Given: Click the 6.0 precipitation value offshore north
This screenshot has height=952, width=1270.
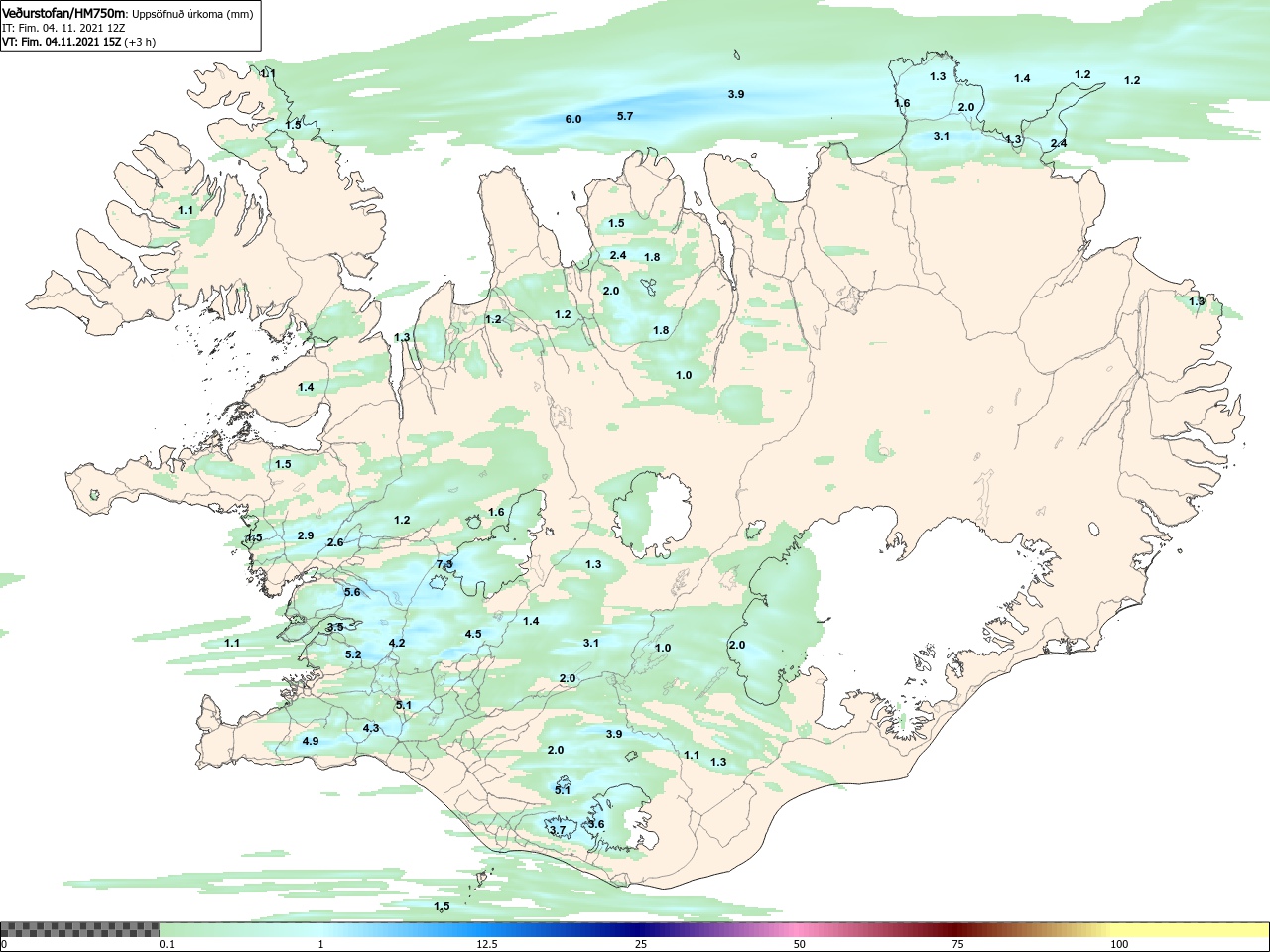Looking at the screenshot, I should pyautogui.click(x=573, y=119).
